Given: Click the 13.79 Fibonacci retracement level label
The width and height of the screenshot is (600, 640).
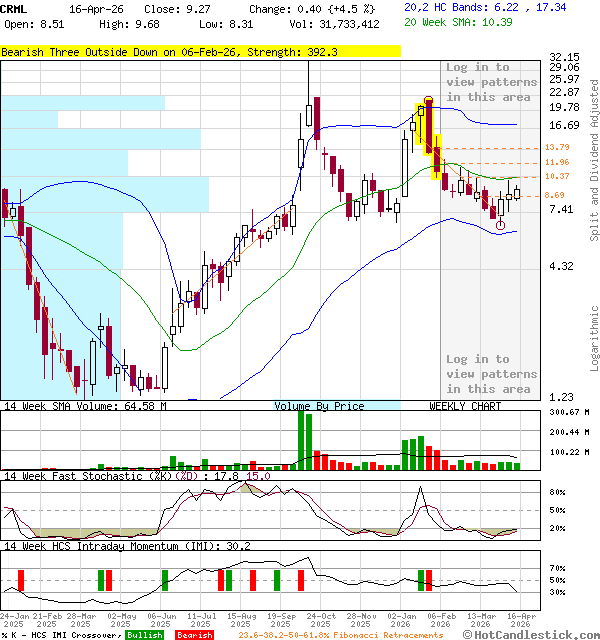Looking at the screenshot, I should coord(557,148).
